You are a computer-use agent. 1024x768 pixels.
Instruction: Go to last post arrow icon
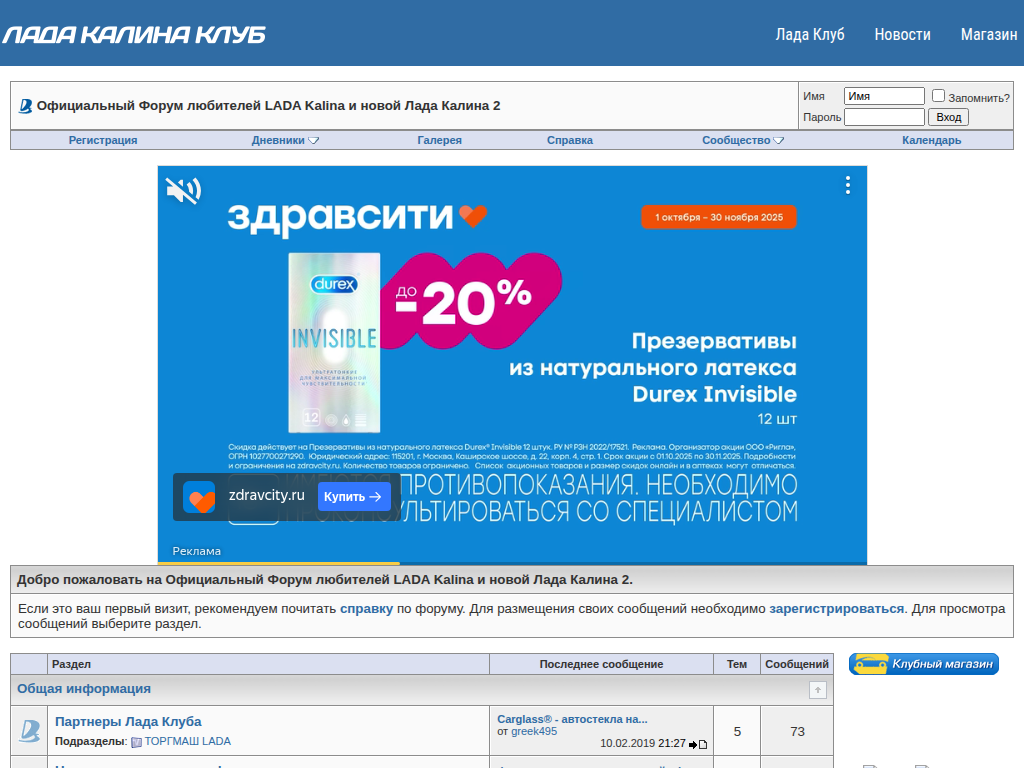(x=697, y=744)
